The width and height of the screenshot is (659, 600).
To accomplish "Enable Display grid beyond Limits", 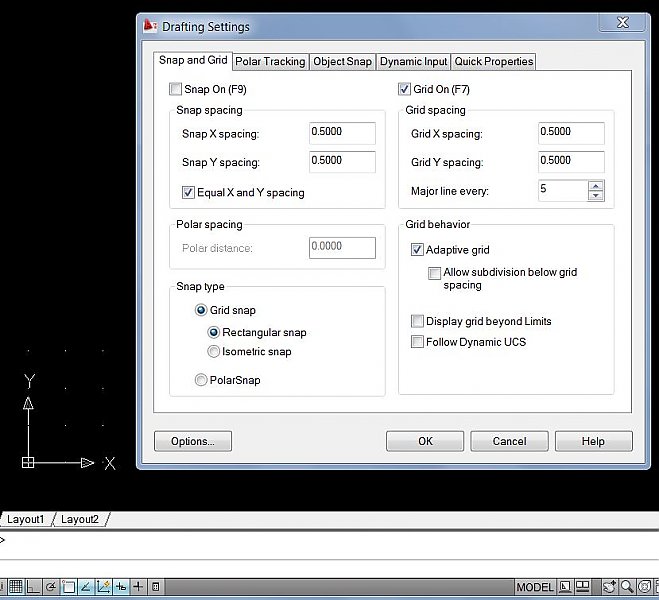I will [417, 321].
